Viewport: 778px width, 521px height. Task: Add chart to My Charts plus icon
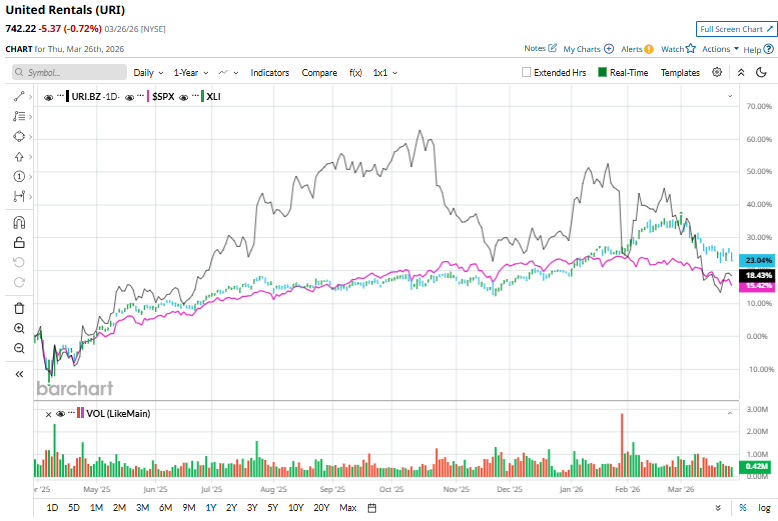pyautogui.click(x=609, y=49)
